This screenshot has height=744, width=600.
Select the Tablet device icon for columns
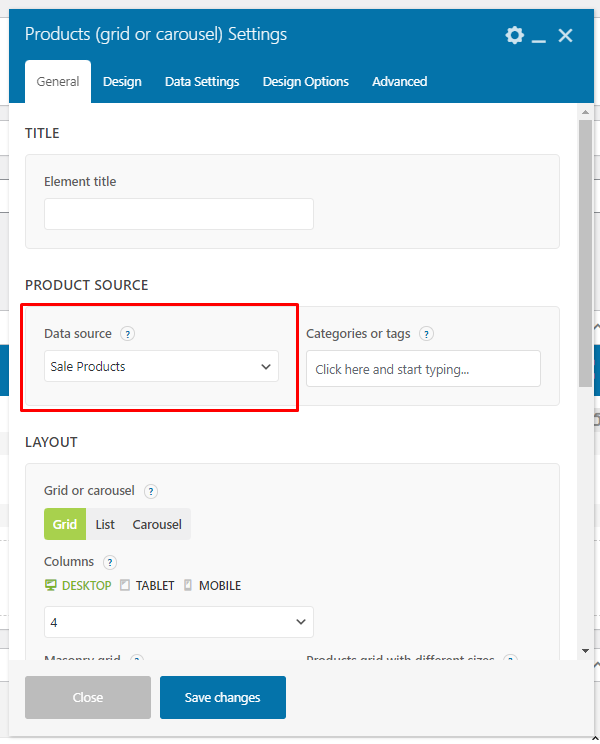coord(125,585)
